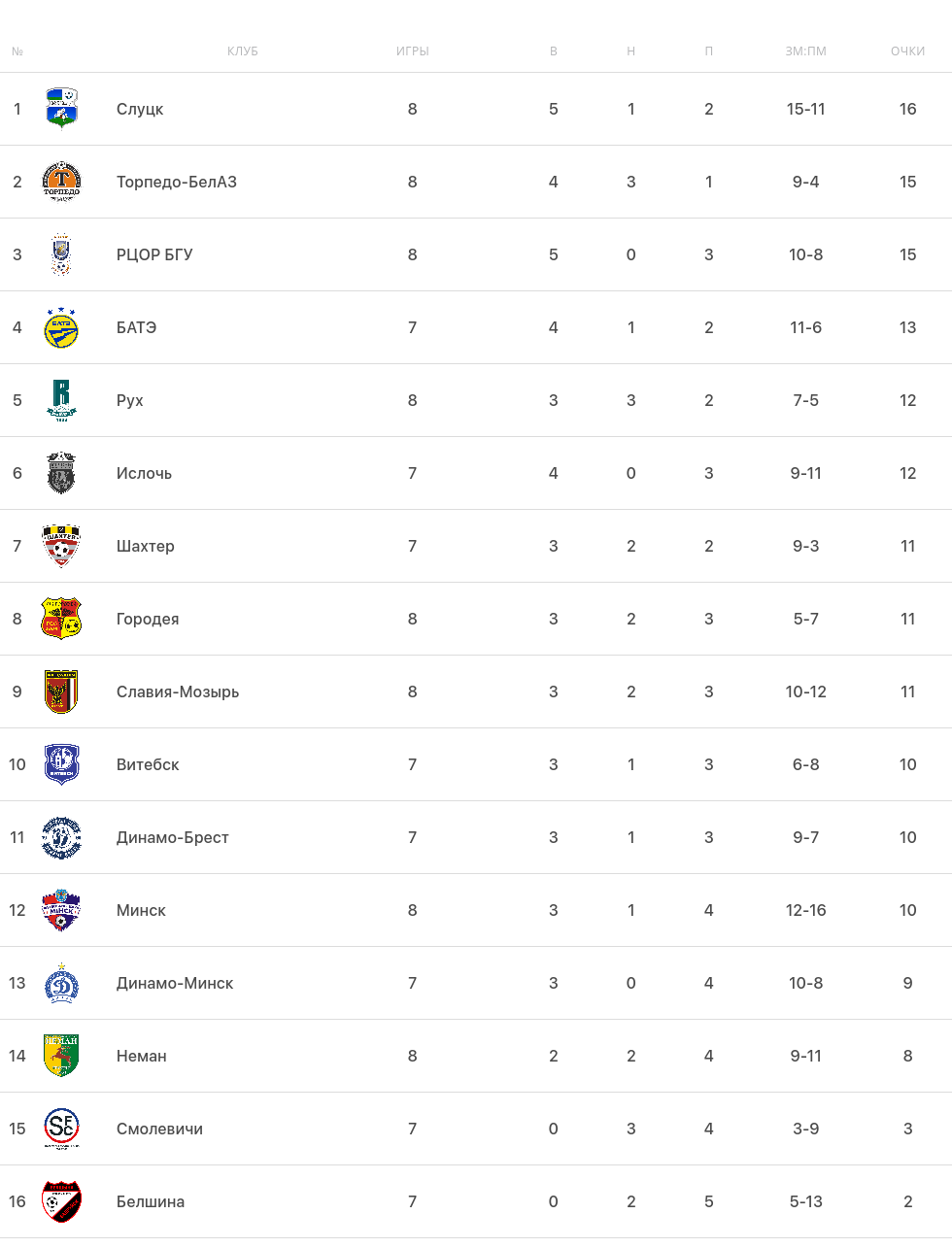The image size is (952, 1248).
Task: Click the Городея club logo
Action: tap(61, 619)
